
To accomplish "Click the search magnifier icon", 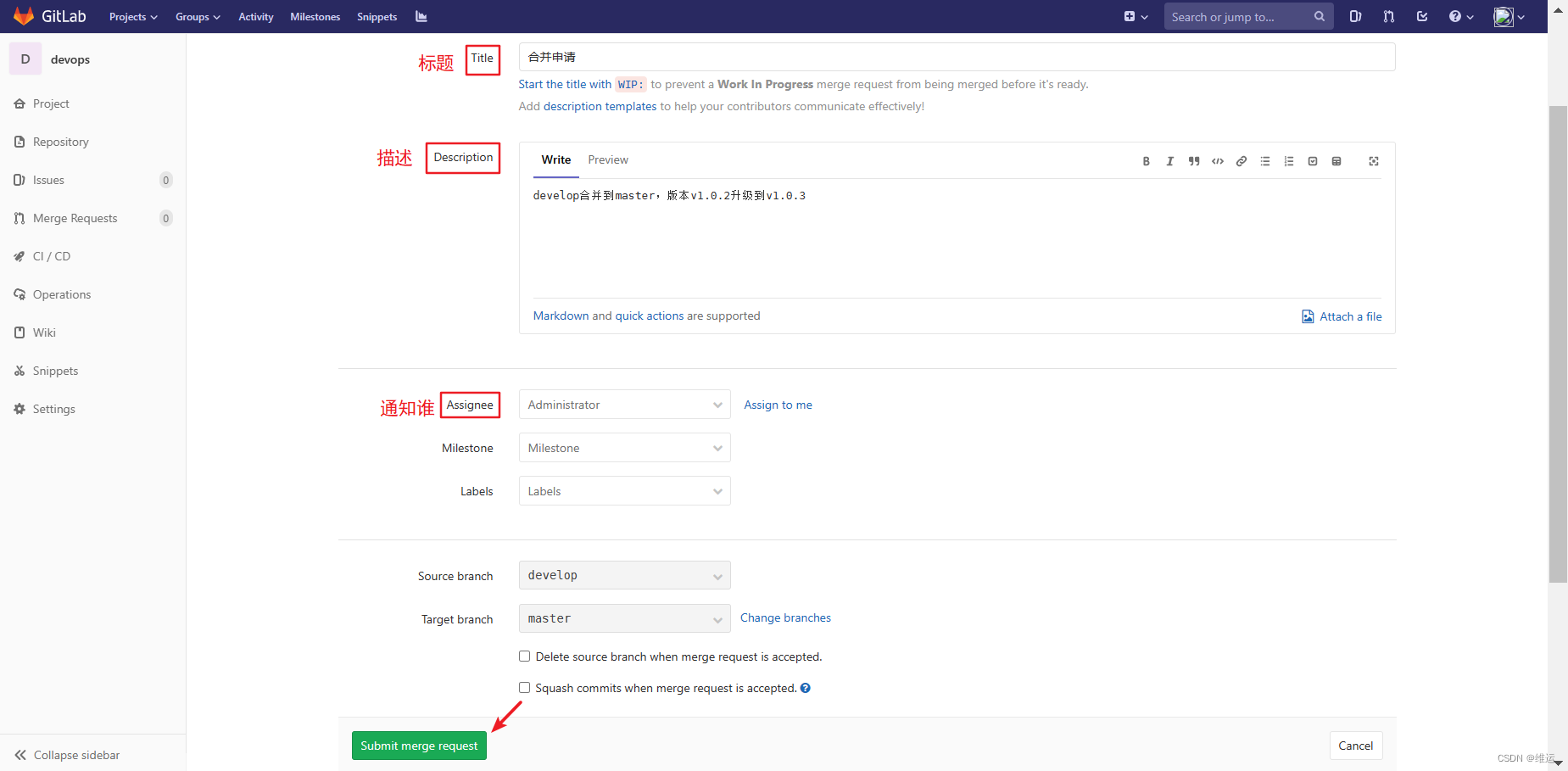I will click(1320, 16).
